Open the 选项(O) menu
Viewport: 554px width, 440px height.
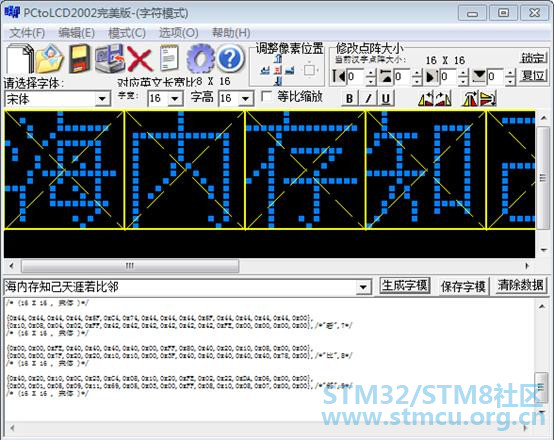pyautogui.click(x=178, y=33)
